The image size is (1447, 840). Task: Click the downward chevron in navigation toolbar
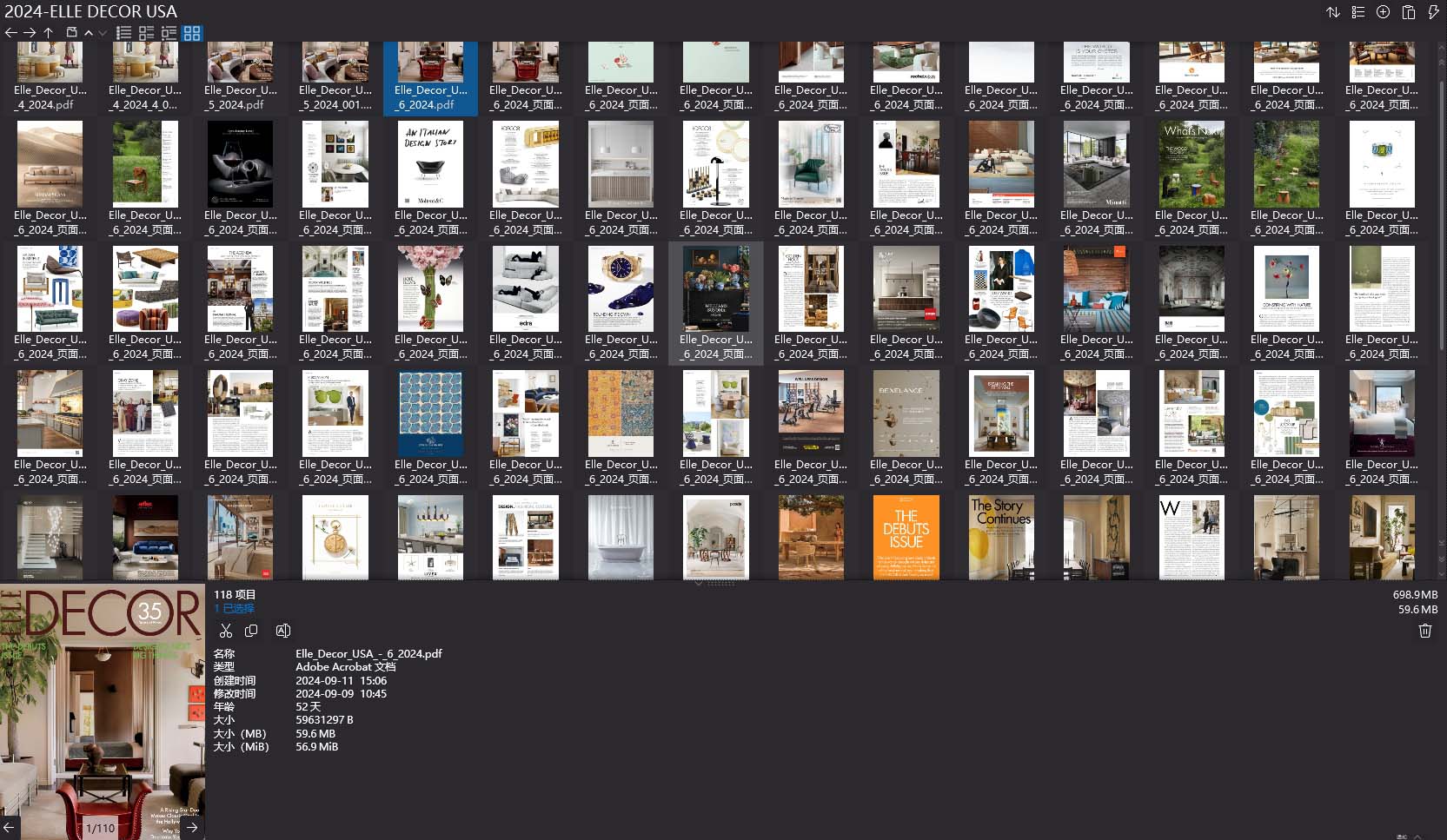coord(103,33)
